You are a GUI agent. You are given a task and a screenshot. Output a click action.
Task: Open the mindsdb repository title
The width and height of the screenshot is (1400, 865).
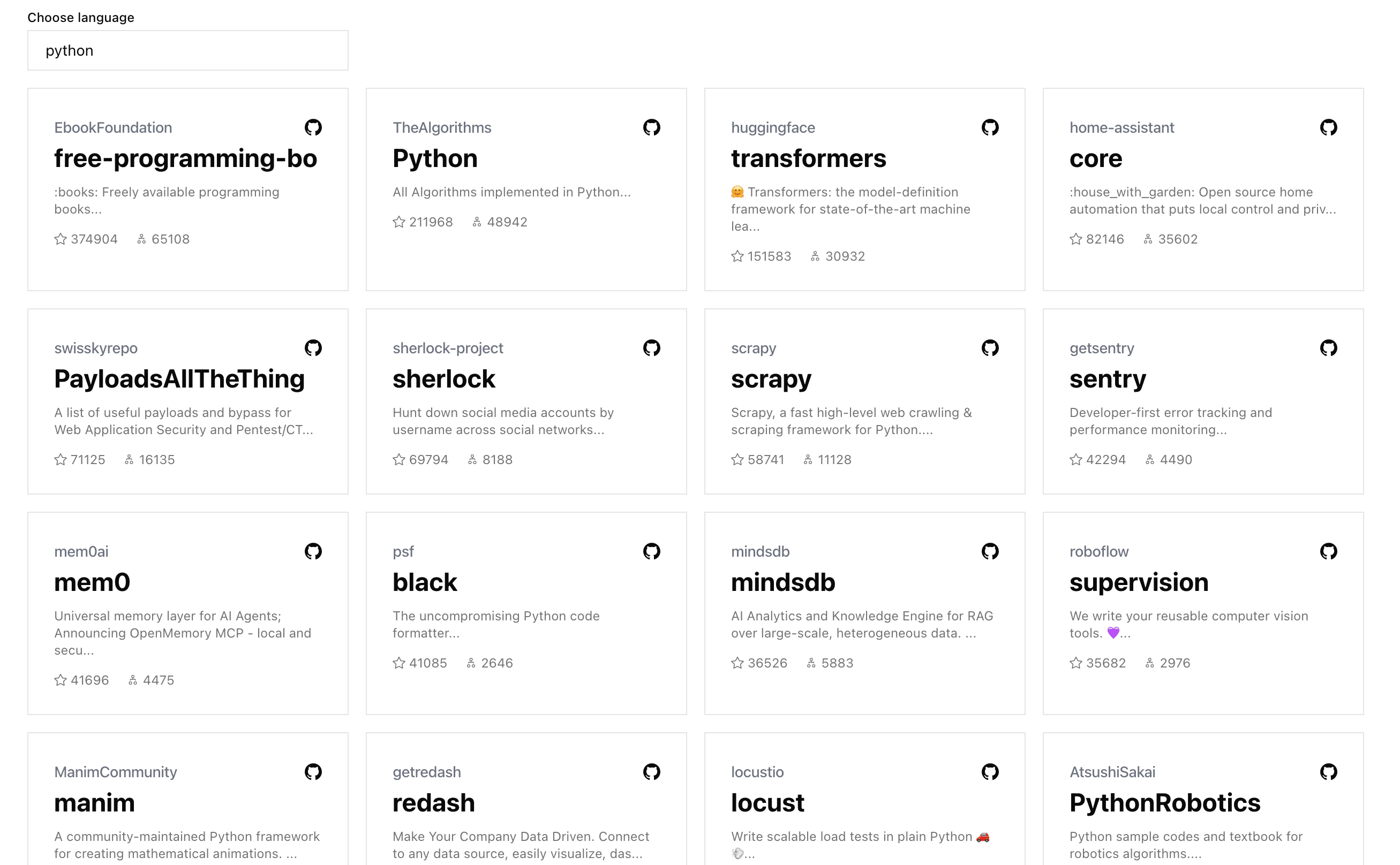click(x=783, y=582)
